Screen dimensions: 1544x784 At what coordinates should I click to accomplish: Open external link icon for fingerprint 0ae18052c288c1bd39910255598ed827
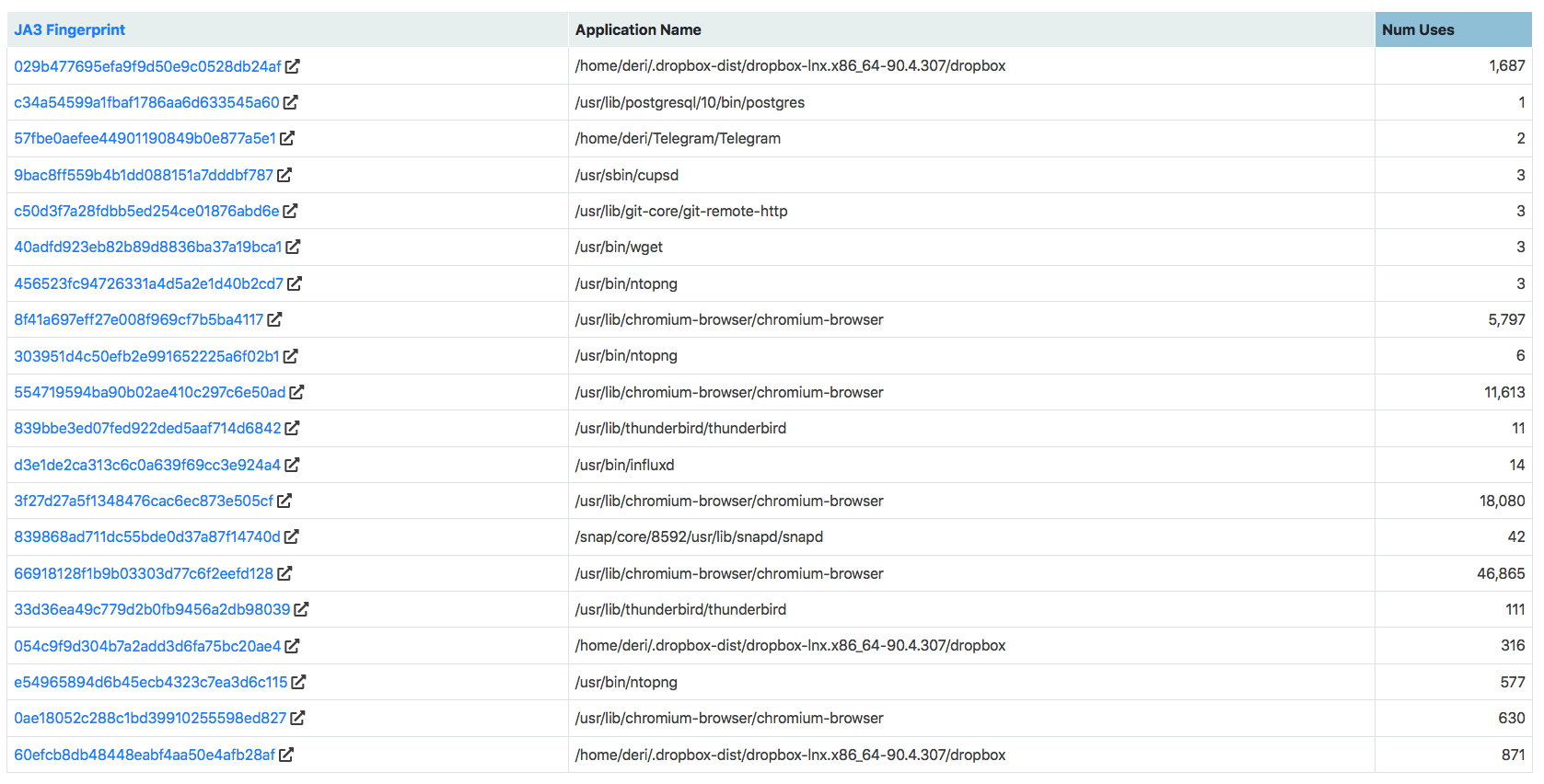tap(298, 718)
